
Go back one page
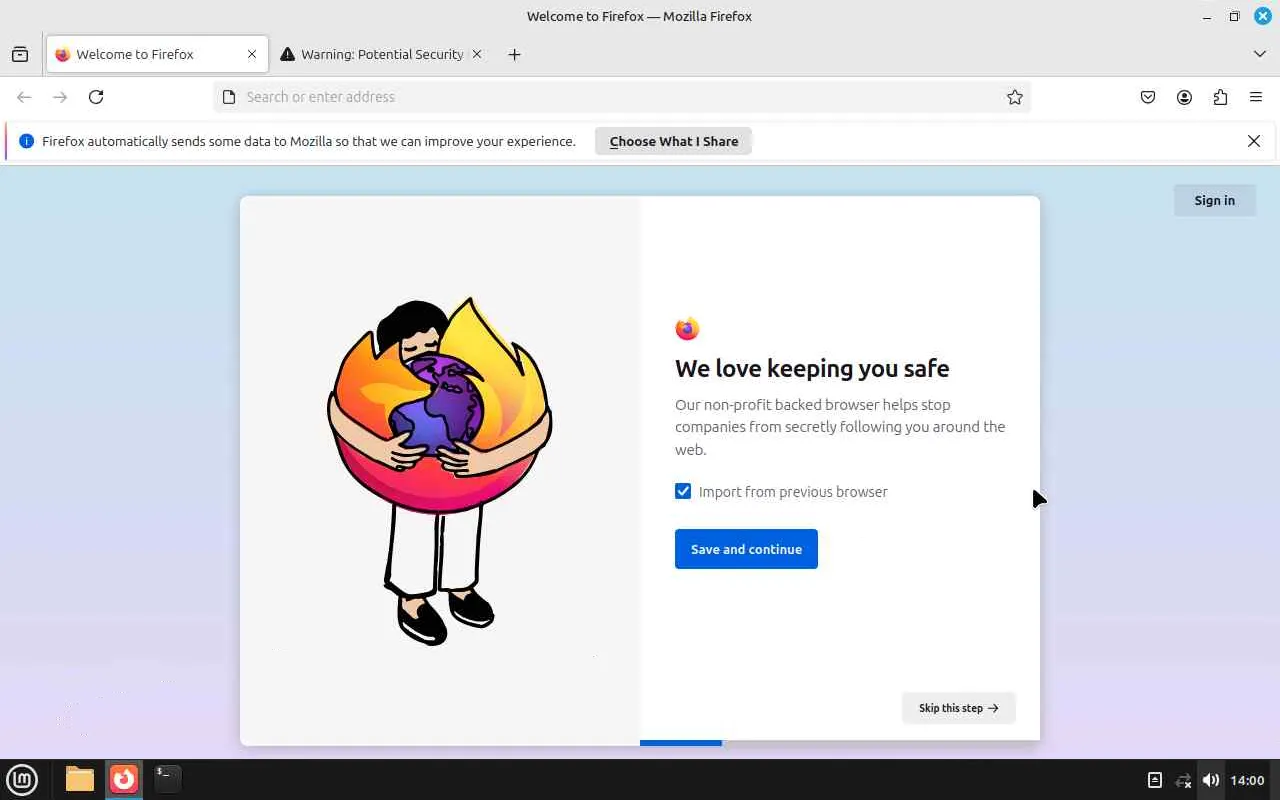point(24,97)
